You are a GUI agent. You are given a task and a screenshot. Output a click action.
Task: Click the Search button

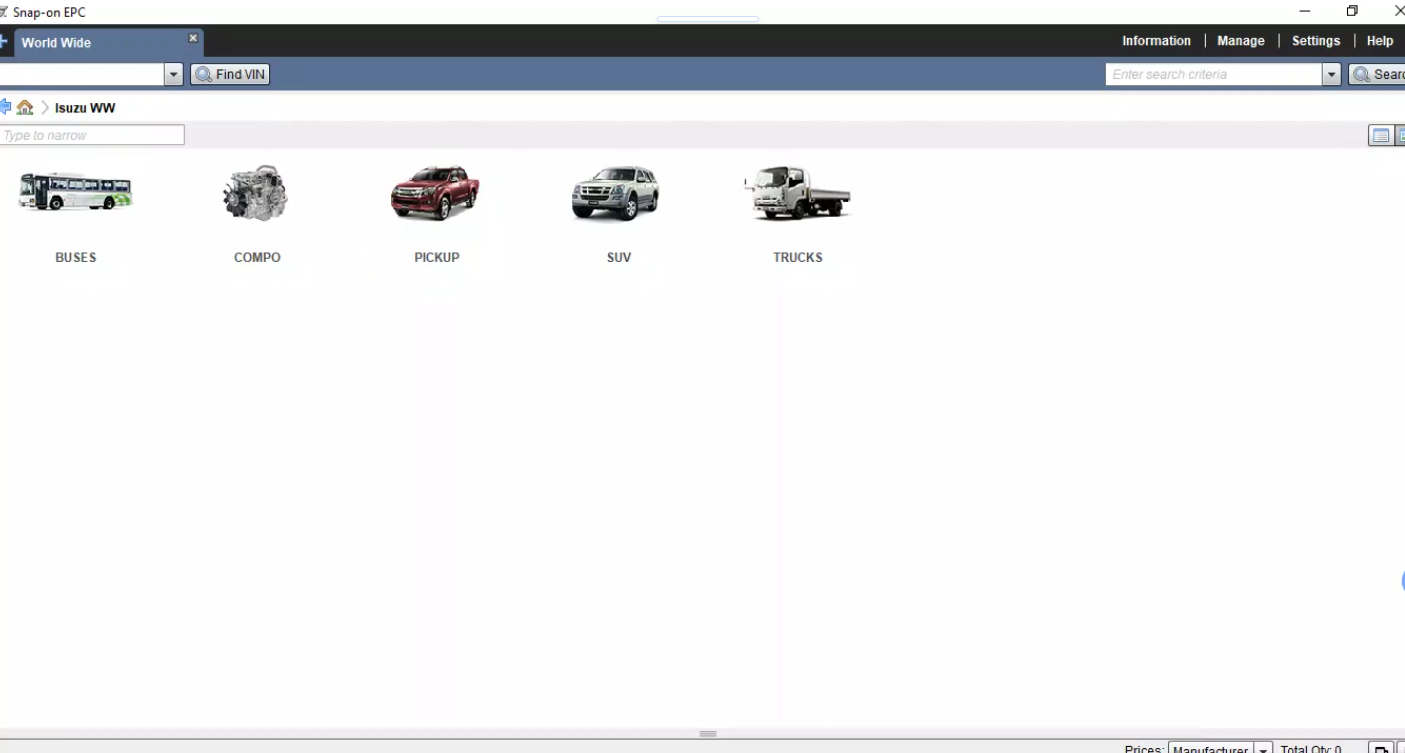point(1377,74)
